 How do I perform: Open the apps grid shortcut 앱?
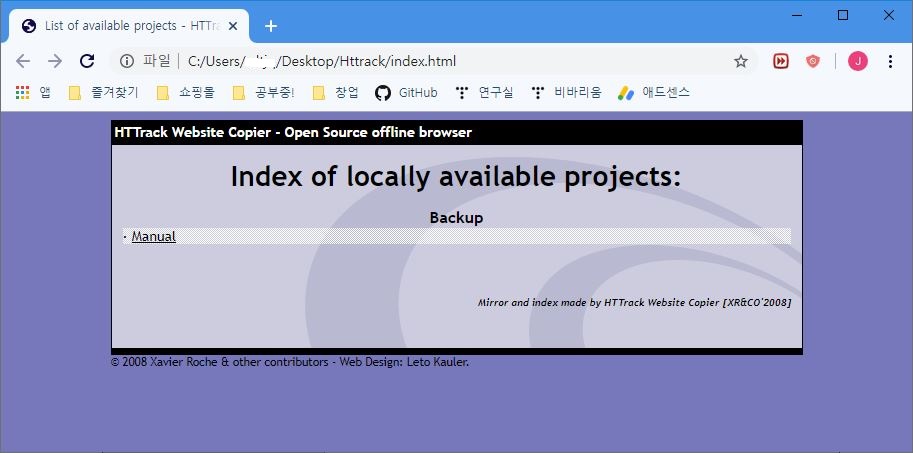pos(33,93)
